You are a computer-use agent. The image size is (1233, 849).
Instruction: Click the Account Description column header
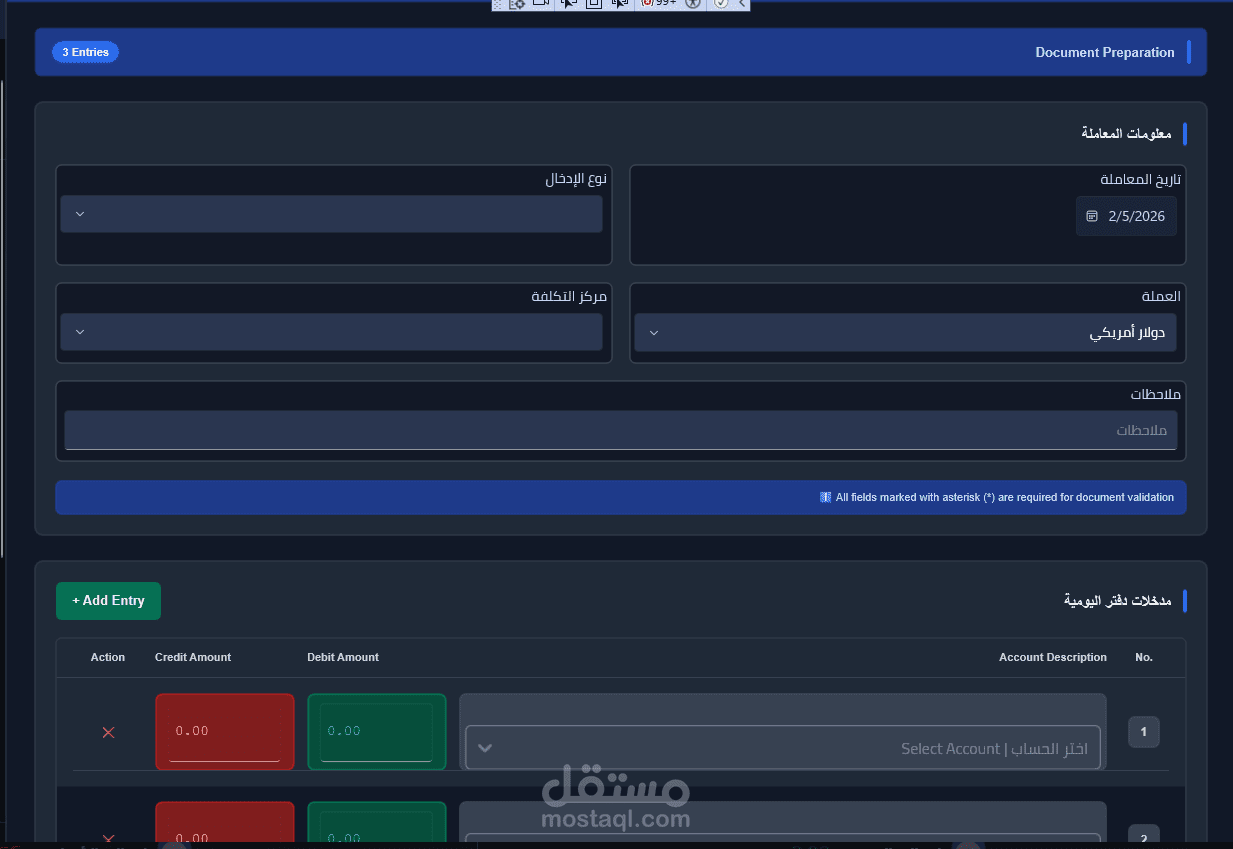(1053, 657)
